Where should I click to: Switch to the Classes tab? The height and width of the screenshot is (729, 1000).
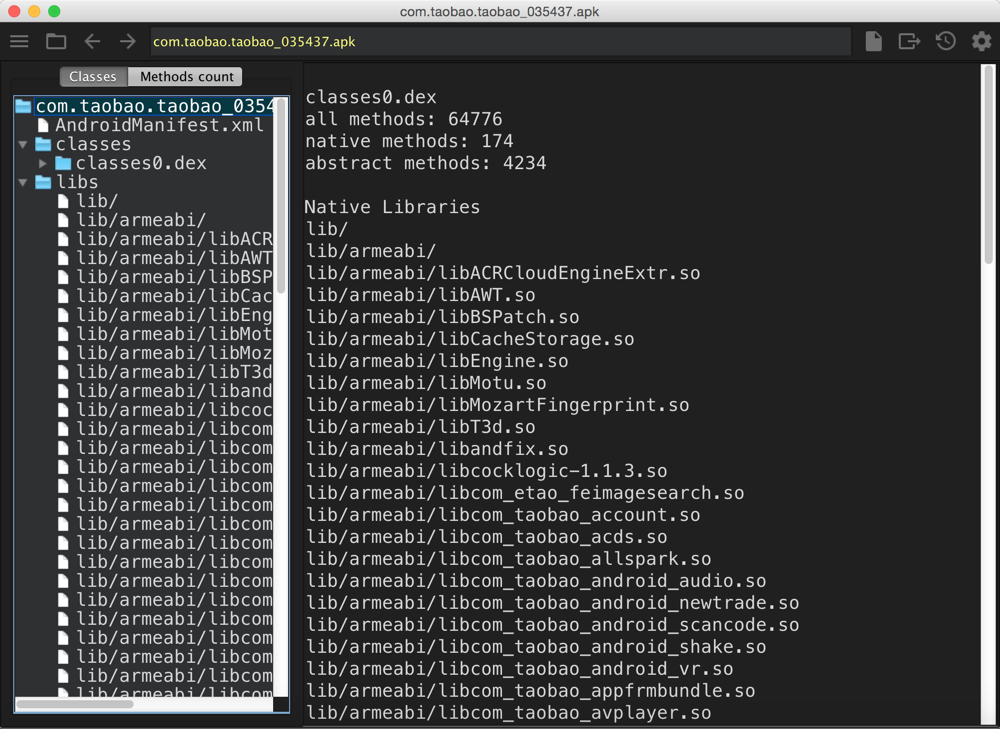point(93,77)
